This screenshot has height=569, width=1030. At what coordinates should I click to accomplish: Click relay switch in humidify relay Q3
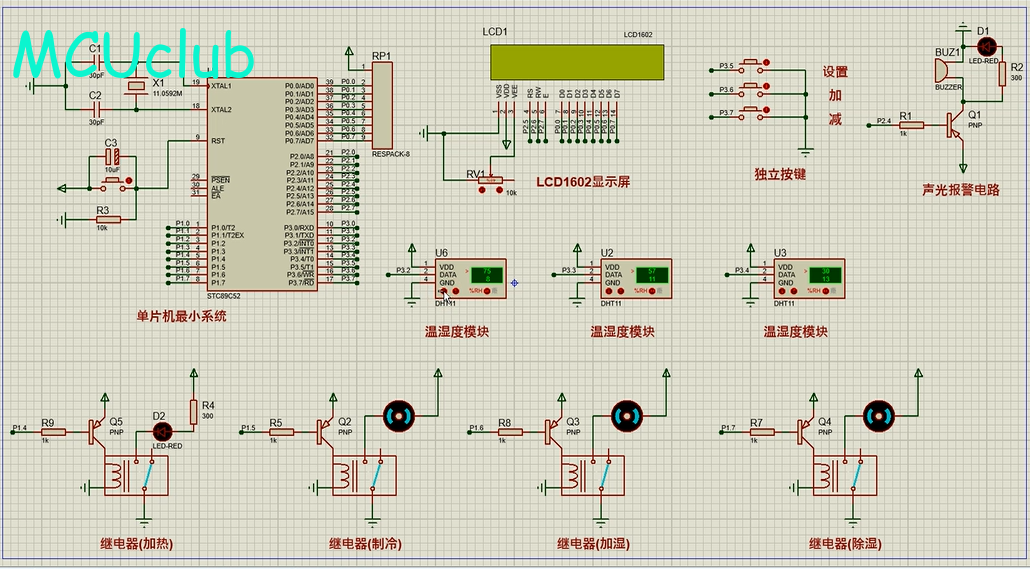point(603,476)
